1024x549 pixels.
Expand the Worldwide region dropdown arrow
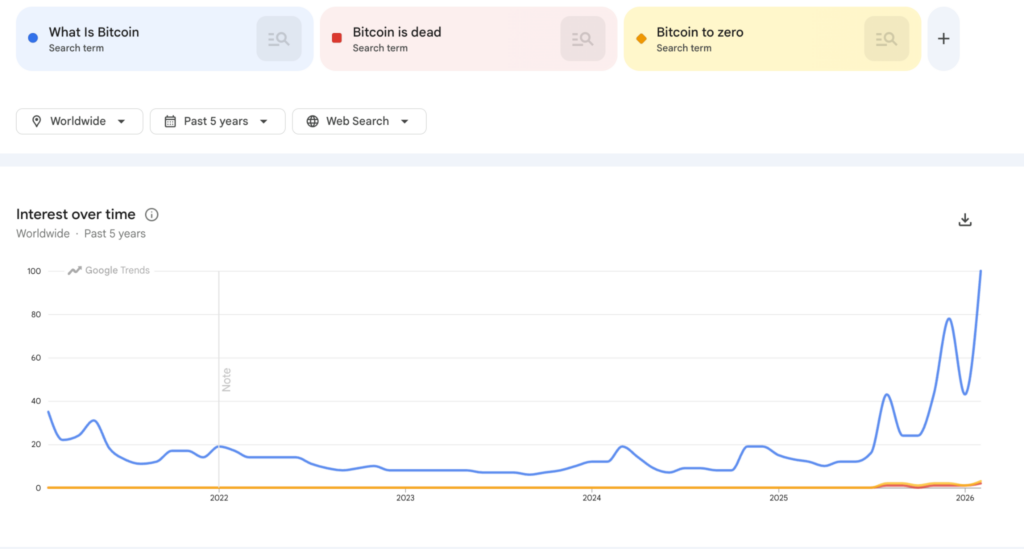coord(122,122)
